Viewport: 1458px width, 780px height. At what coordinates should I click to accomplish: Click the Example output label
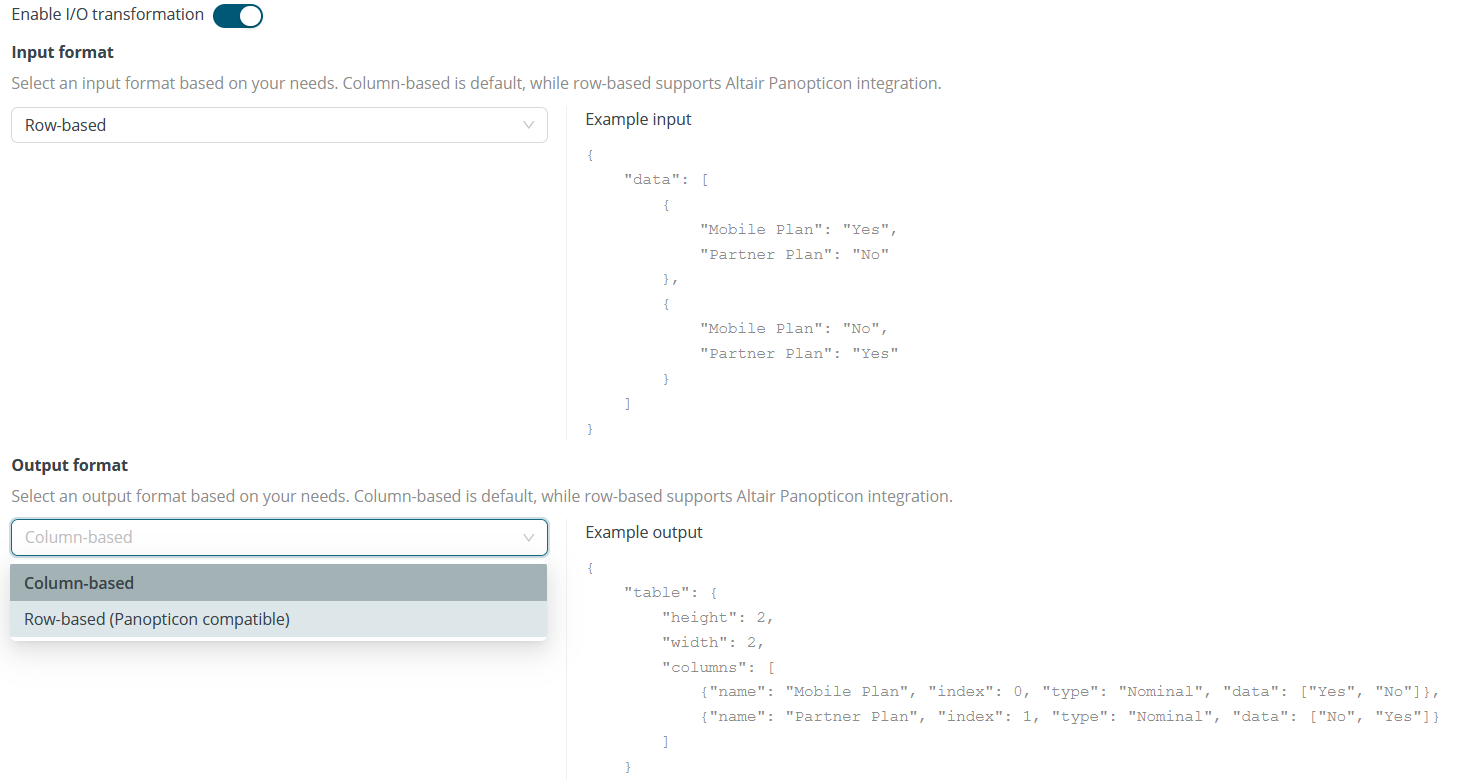click(644, 531)
